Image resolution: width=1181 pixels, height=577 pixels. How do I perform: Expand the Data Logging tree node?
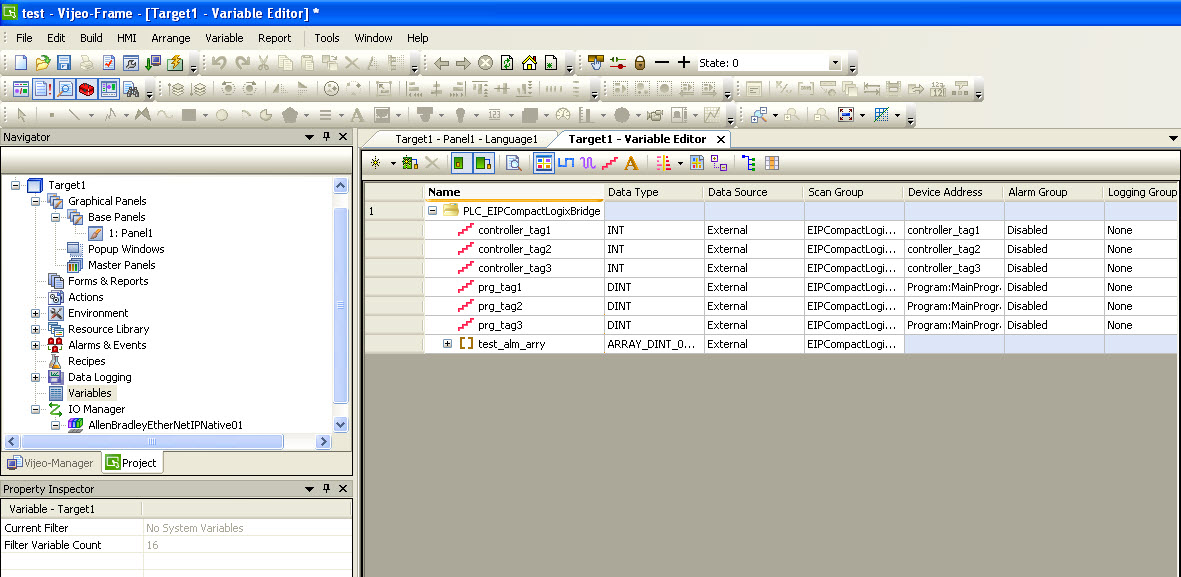pos(35,377)
